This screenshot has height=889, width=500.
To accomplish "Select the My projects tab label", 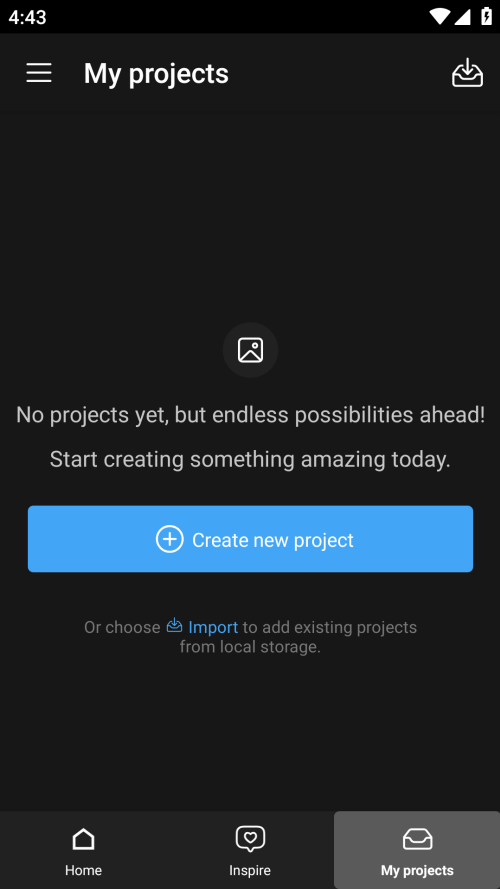I will tap(417, 870).
